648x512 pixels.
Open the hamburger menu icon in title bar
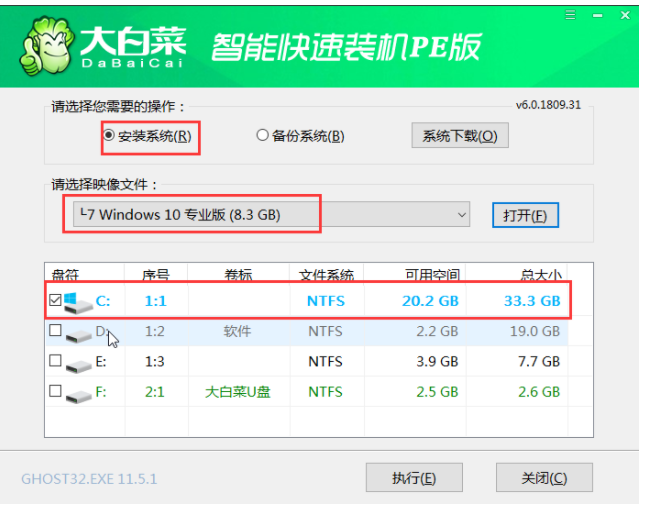(570, 15)
